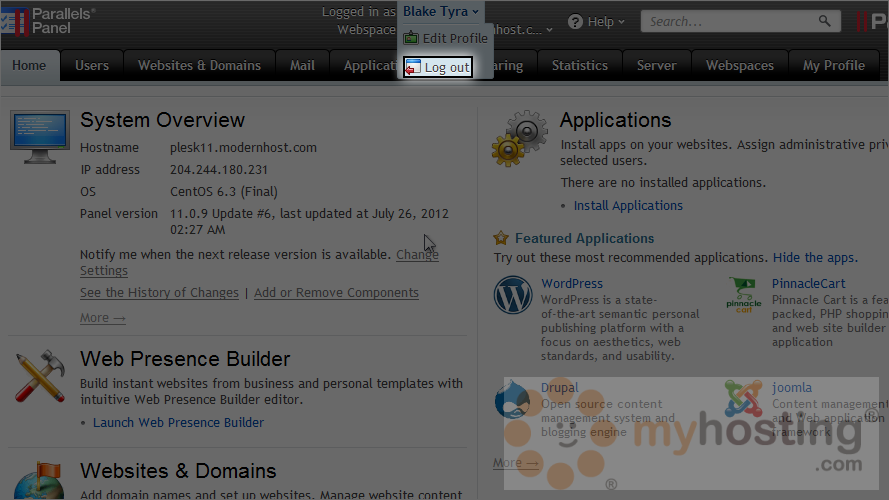Image resolution: width=889 pixels, height=500 pixels.
Task: Open the WordPress application link
Action: pyautogui.click(x=572, y=283)
